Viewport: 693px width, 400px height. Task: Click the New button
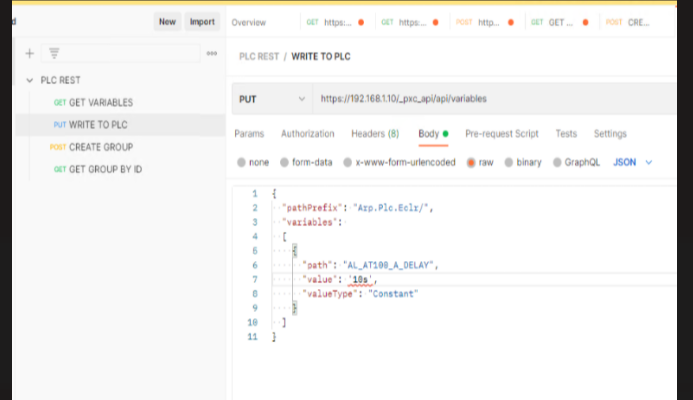pyautogui.click(x=168, y=22)
